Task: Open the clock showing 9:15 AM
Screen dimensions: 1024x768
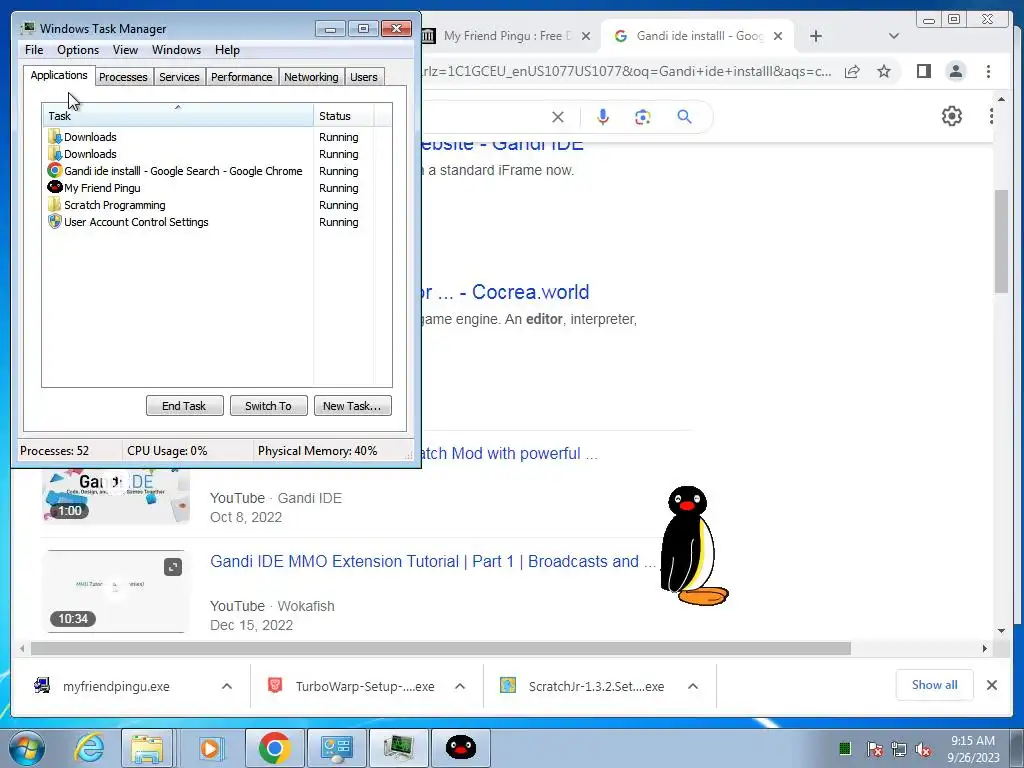Action: (973, 749)
